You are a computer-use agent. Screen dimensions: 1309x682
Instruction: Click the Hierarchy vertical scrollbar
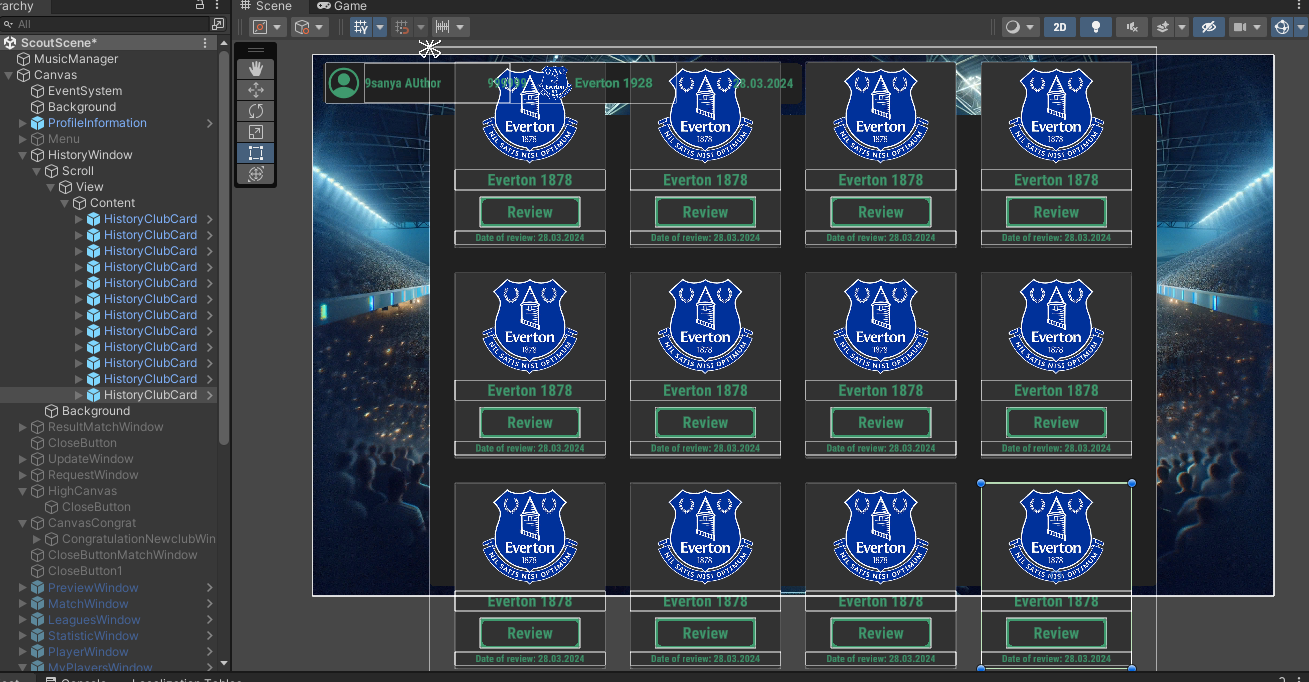pos(224,250)
